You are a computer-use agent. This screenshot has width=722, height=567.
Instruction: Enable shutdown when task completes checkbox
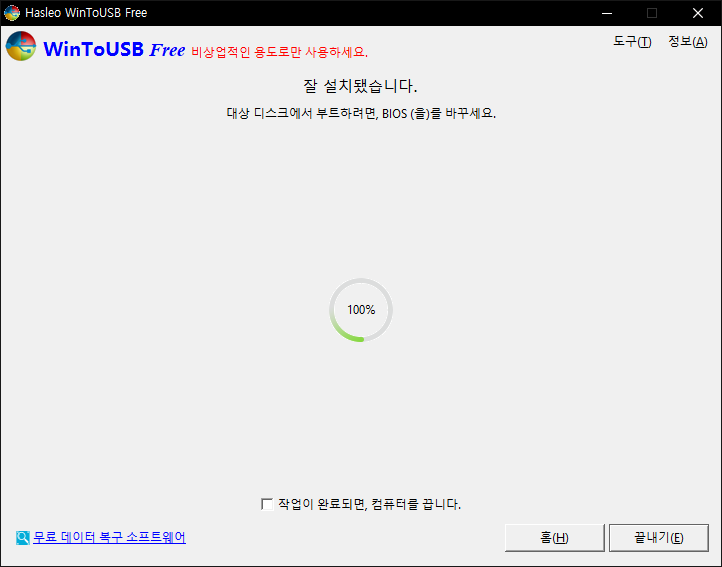(x=267, y=504)
